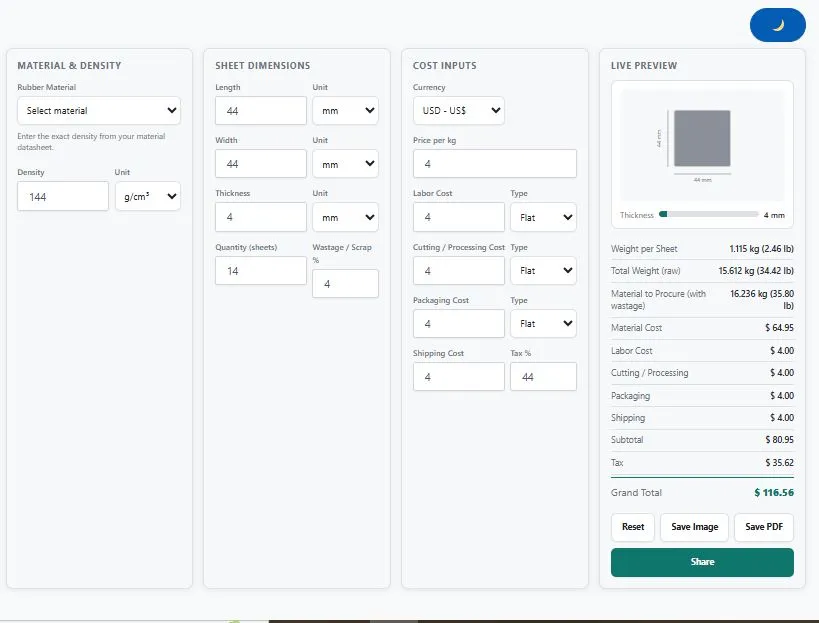Click the Packaging Cost input field
This screenshot has height=623, width=819.
pyautogui.click(x=459, y=324)
